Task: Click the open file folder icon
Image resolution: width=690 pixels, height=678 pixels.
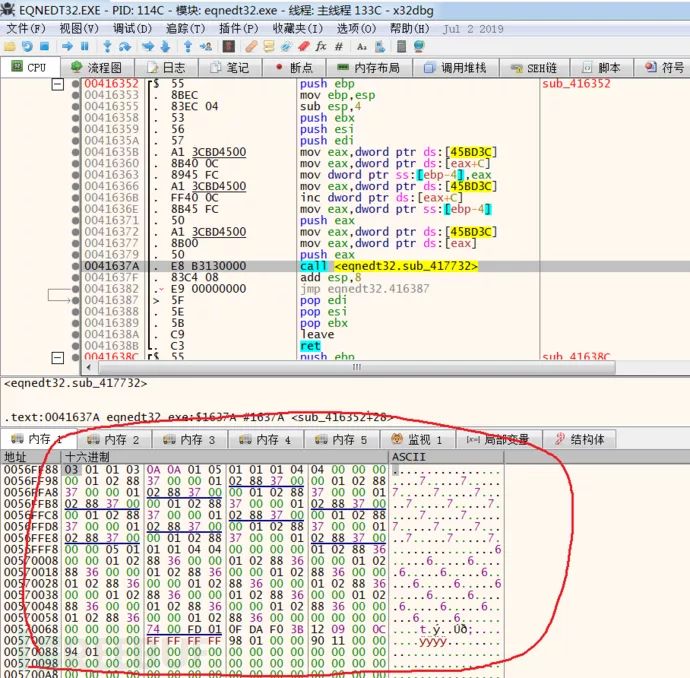Action: coord(10,47)
